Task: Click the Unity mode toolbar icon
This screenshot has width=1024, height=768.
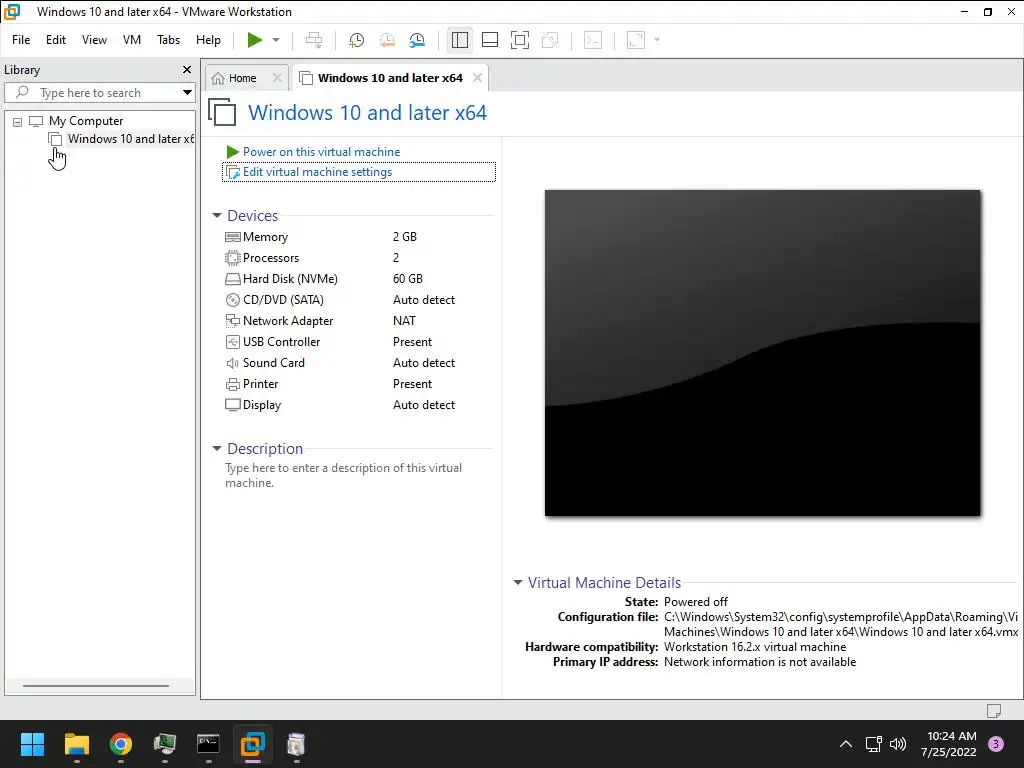Action: [551, 40]
